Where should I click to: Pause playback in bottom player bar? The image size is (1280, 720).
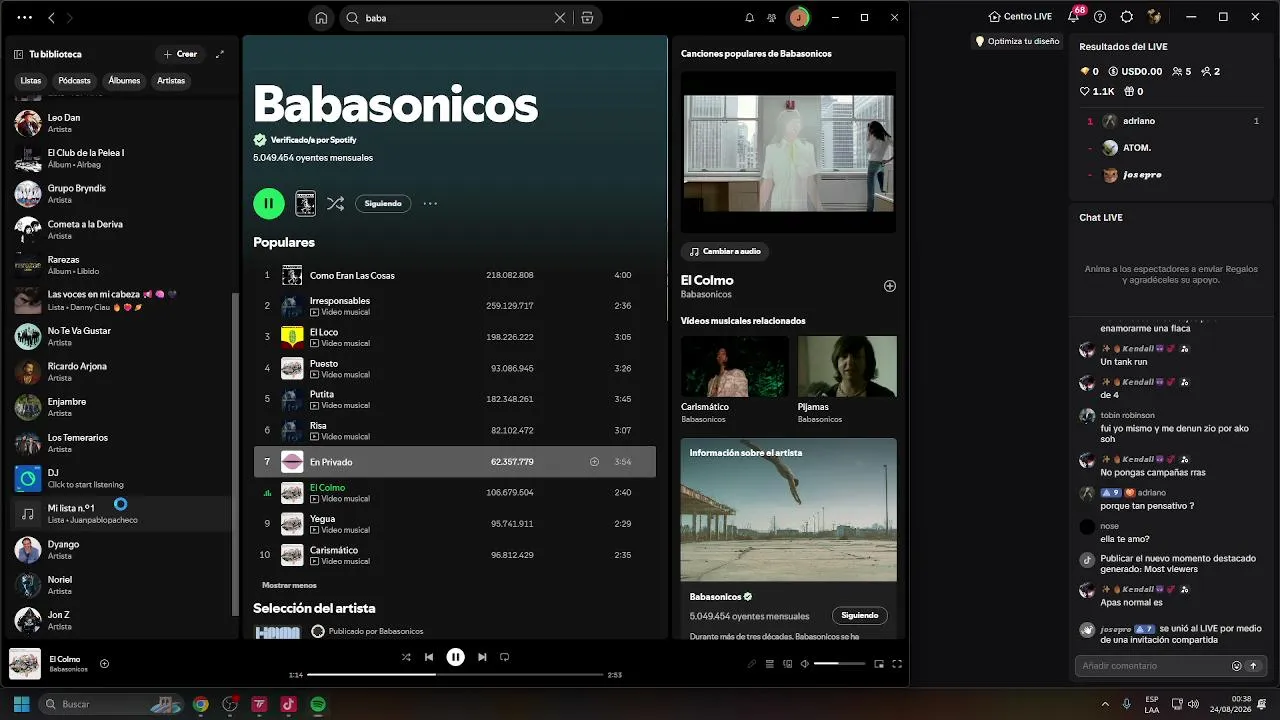coord(456,657)
